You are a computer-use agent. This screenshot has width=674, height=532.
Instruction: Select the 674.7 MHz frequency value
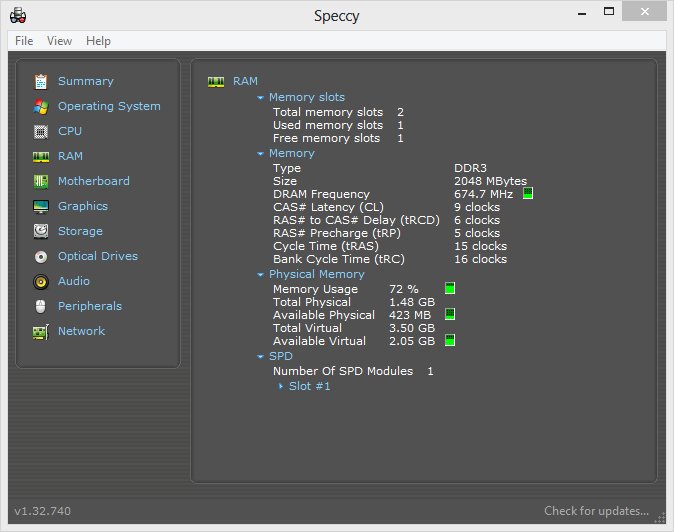point(484,194)
